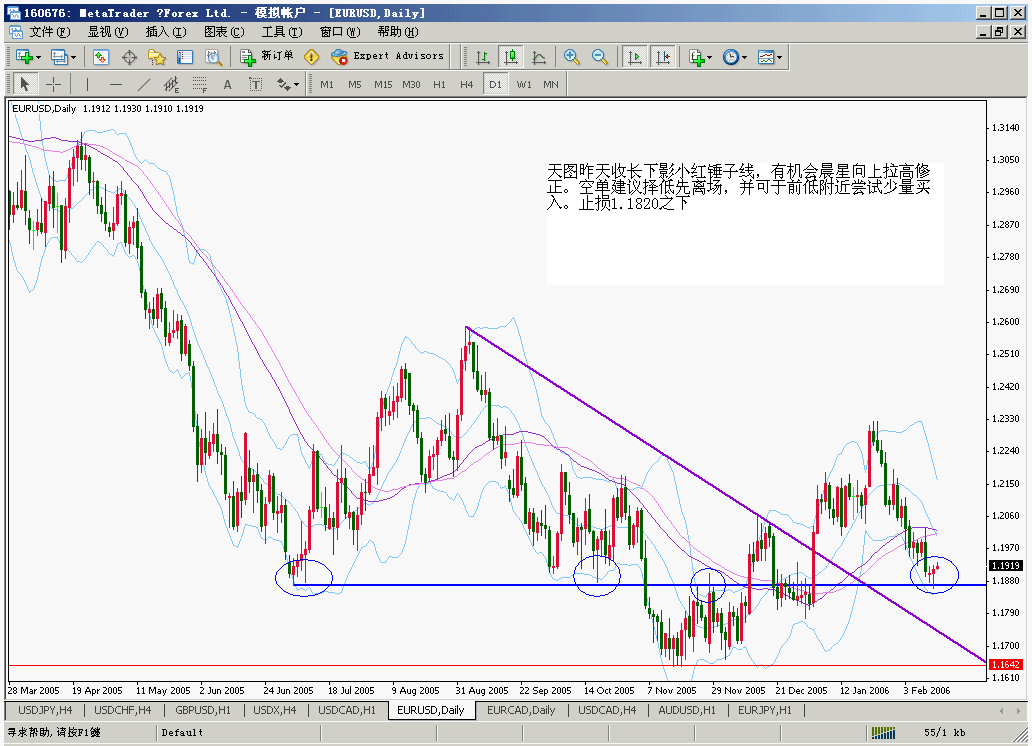Screen dimensions: 1032x746
Task: Open the 窗口 (W) menu
Action: click(x=340, y=32)
